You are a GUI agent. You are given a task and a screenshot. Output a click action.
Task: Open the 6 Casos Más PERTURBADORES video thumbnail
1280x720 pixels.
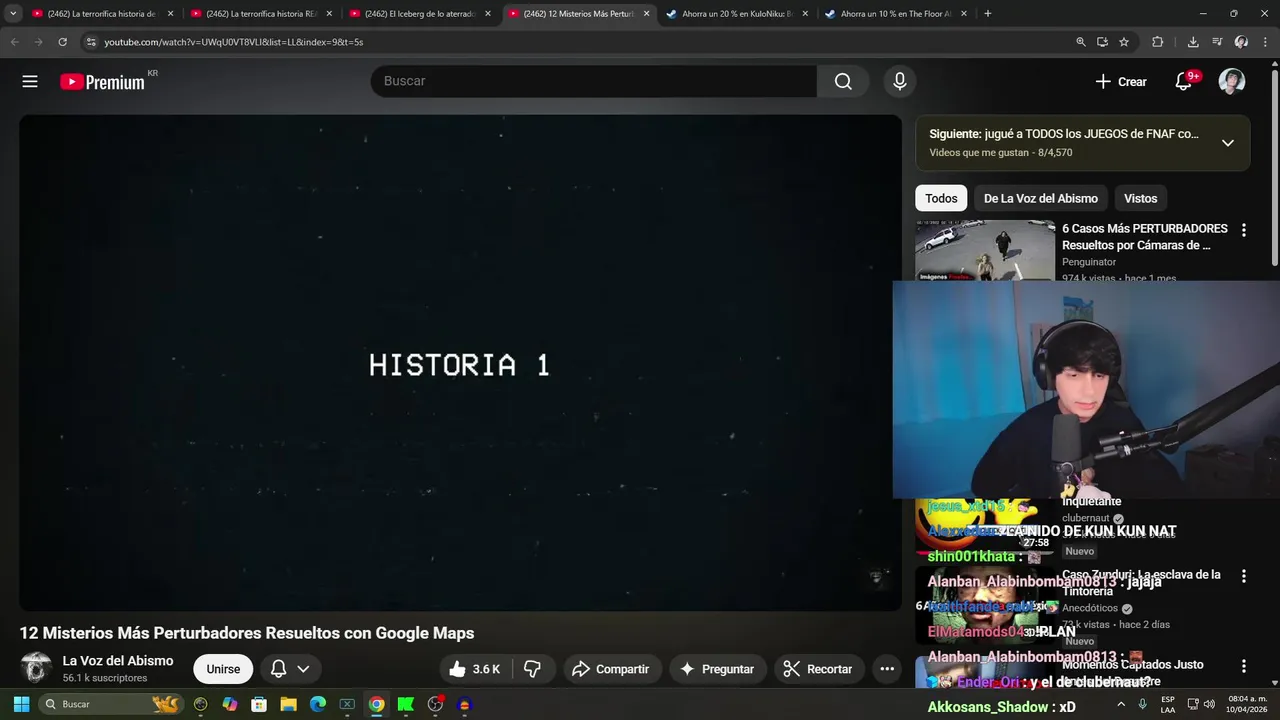(x=985, y=251)
